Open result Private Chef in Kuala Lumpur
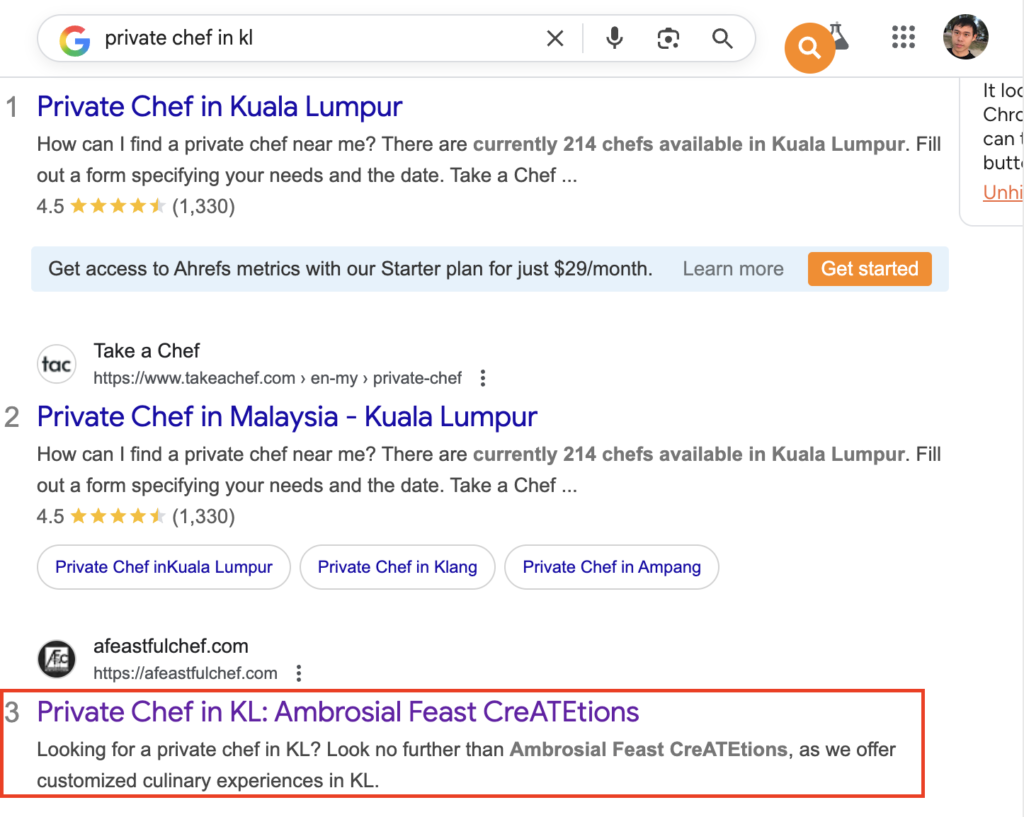Screen dimensions: 1024x817 [x=219, y=106]
